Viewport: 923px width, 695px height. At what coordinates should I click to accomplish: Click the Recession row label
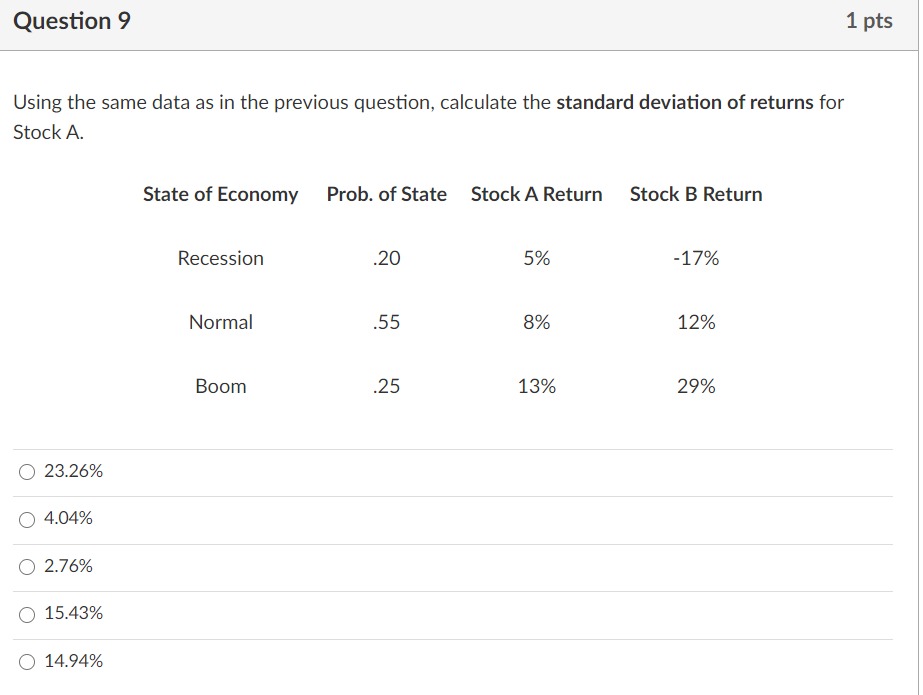[x=220, y=258]
